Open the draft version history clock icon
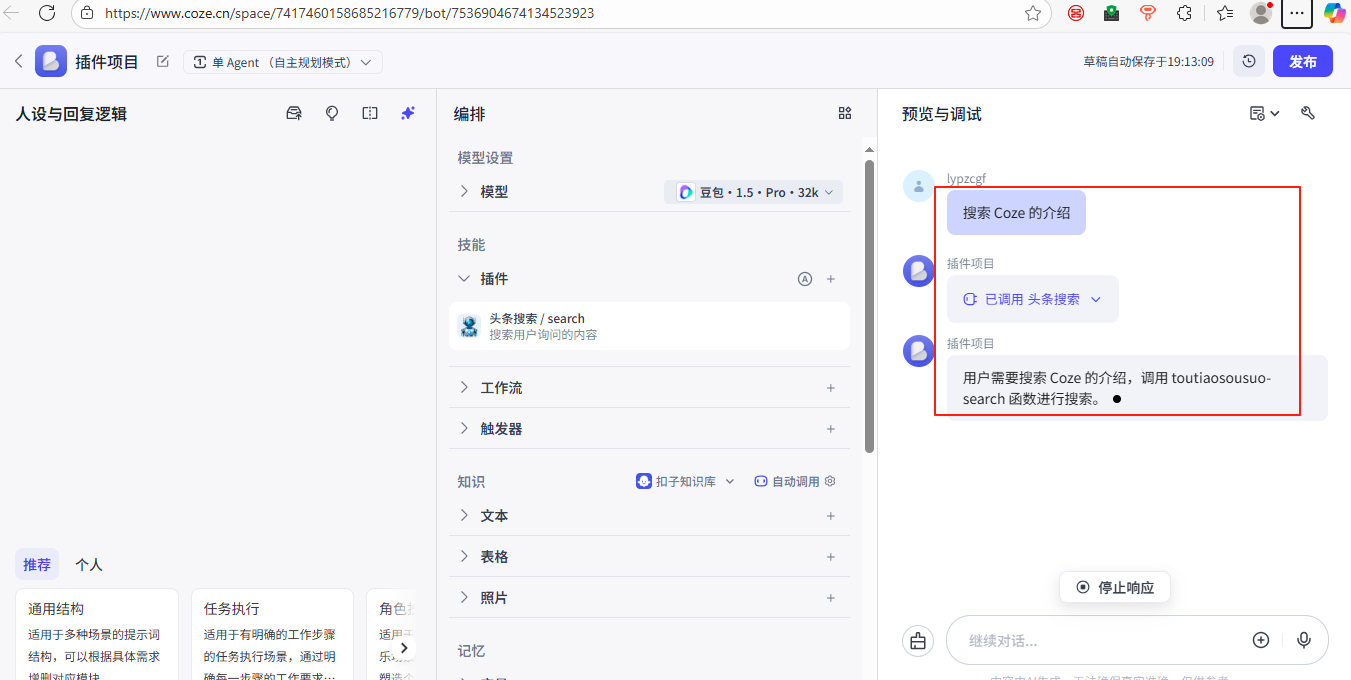This screenshot has height=680, width=1351. [x=1249, y=62]
